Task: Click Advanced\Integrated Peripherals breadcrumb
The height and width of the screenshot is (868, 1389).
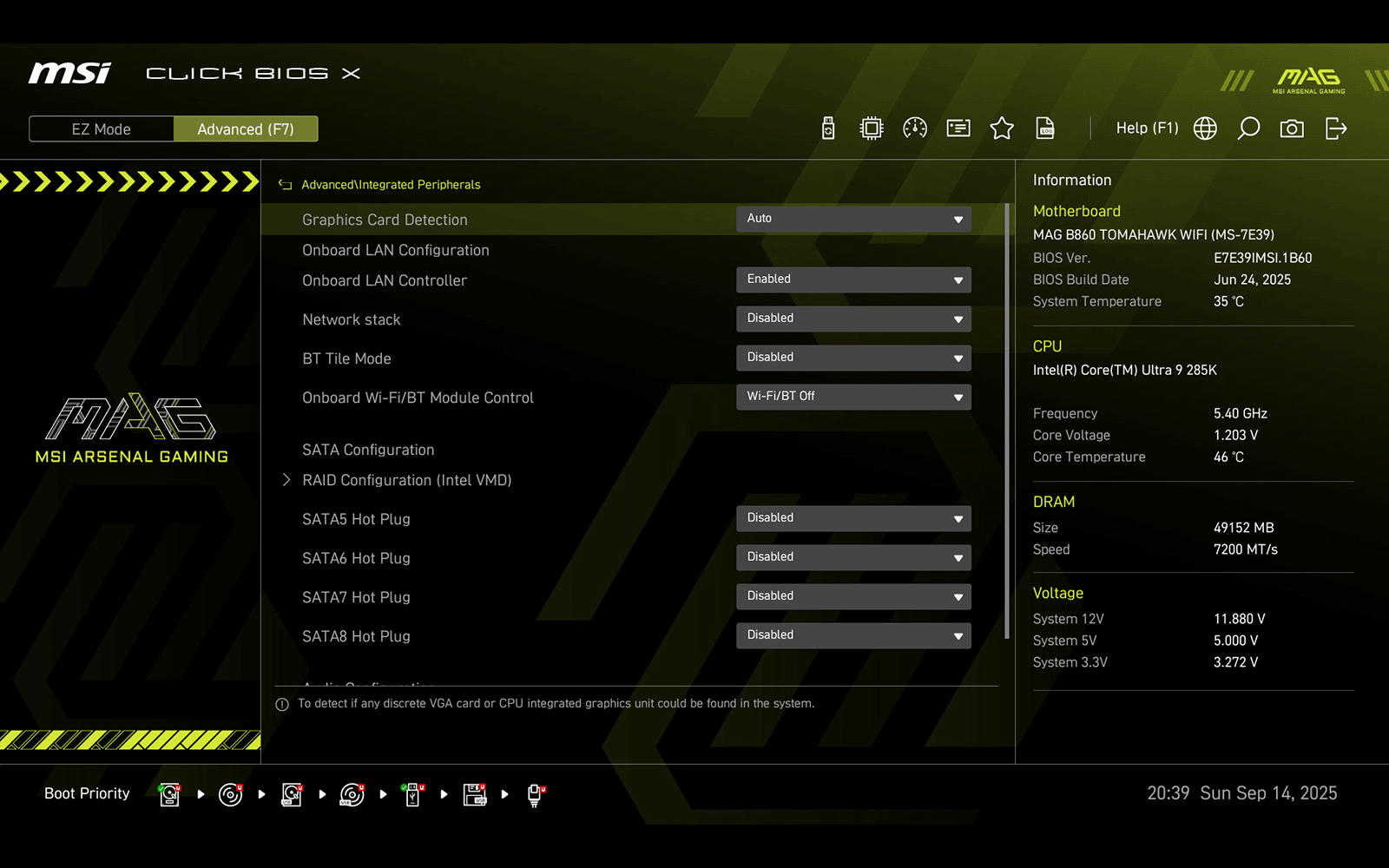Action: coord(391,185)
